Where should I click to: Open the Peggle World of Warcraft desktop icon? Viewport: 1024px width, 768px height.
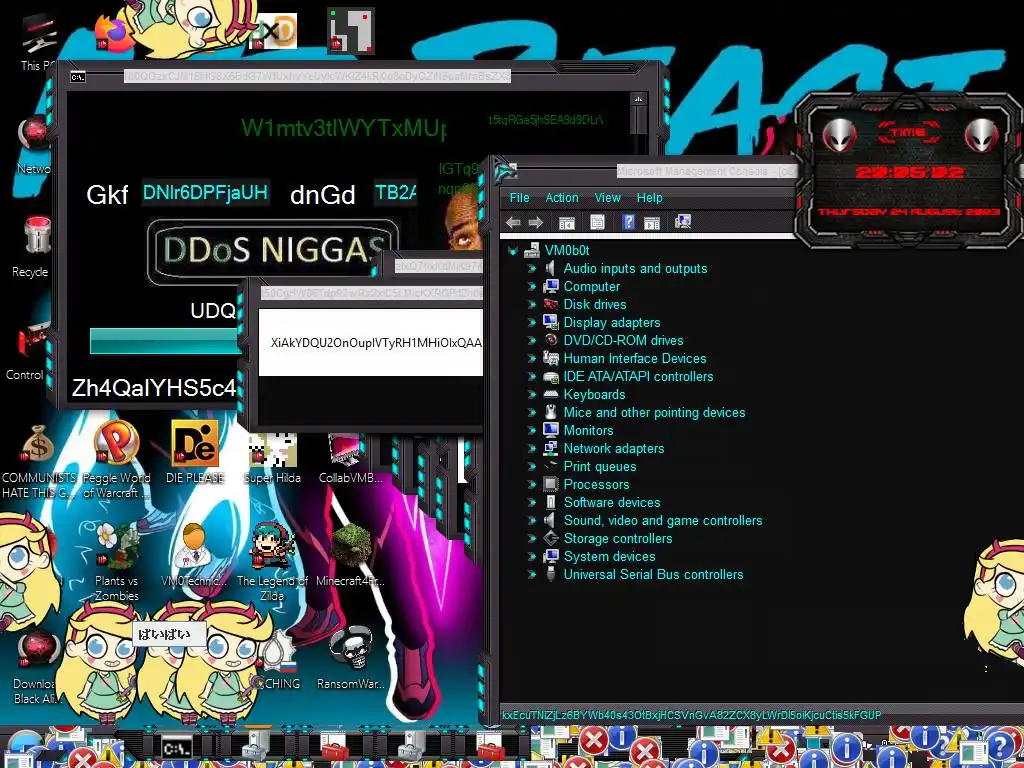[116, 443]
